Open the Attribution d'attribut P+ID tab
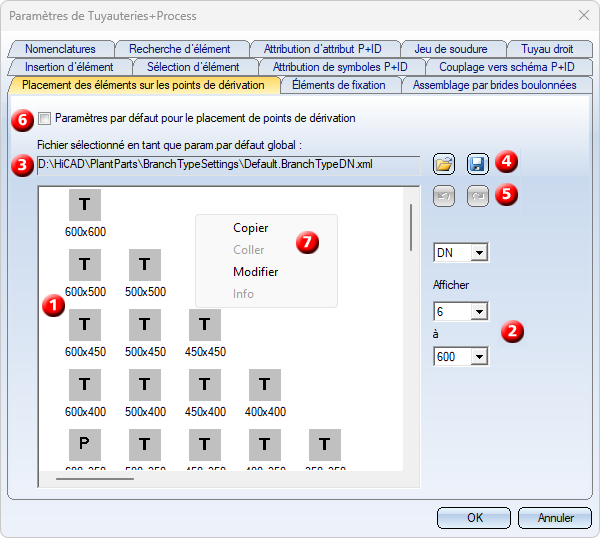This screenshot has height=538, width=600. (x=323, y=49)
